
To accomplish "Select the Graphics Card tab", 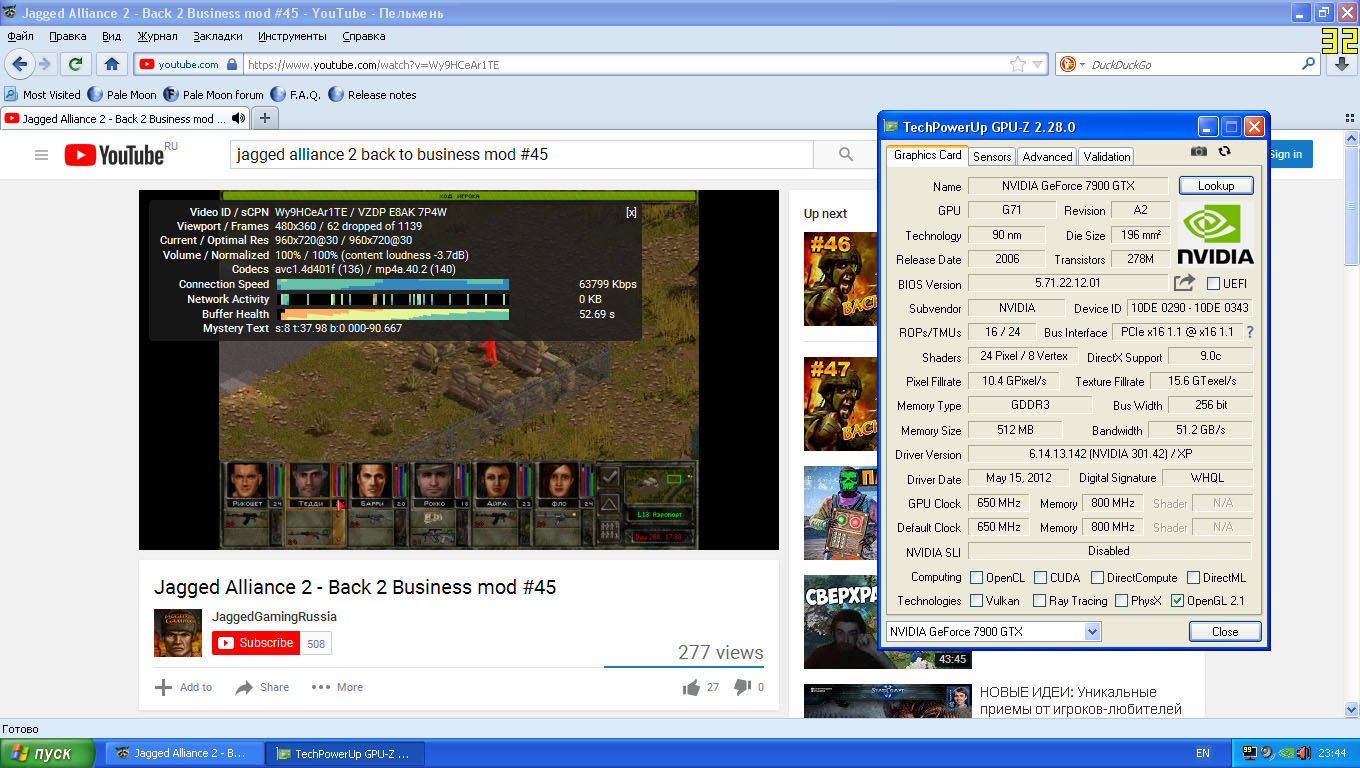I will [x=927, y=155].
